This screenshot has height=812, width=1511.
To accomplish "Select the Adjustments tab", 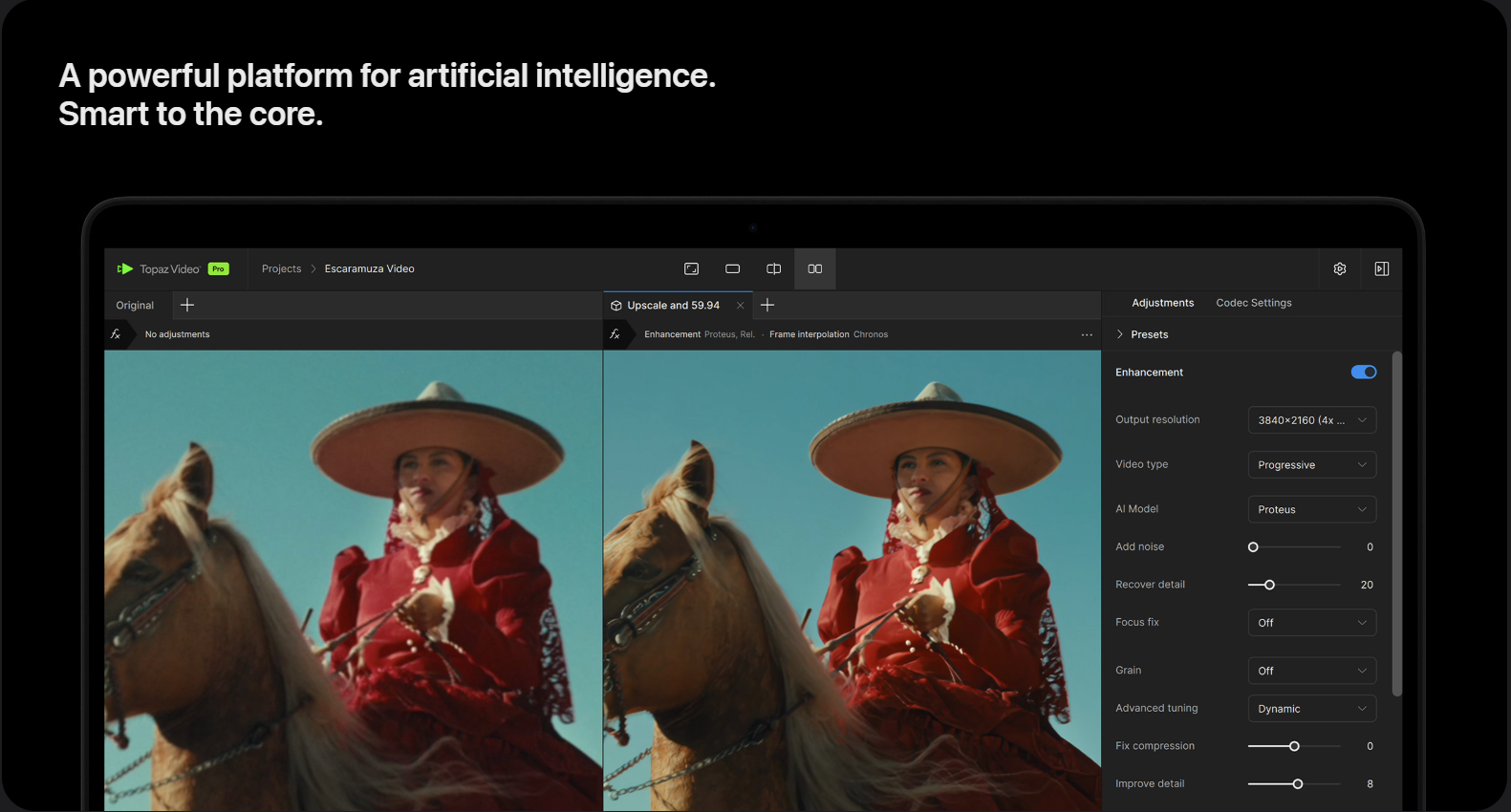I will (1162, 303).
